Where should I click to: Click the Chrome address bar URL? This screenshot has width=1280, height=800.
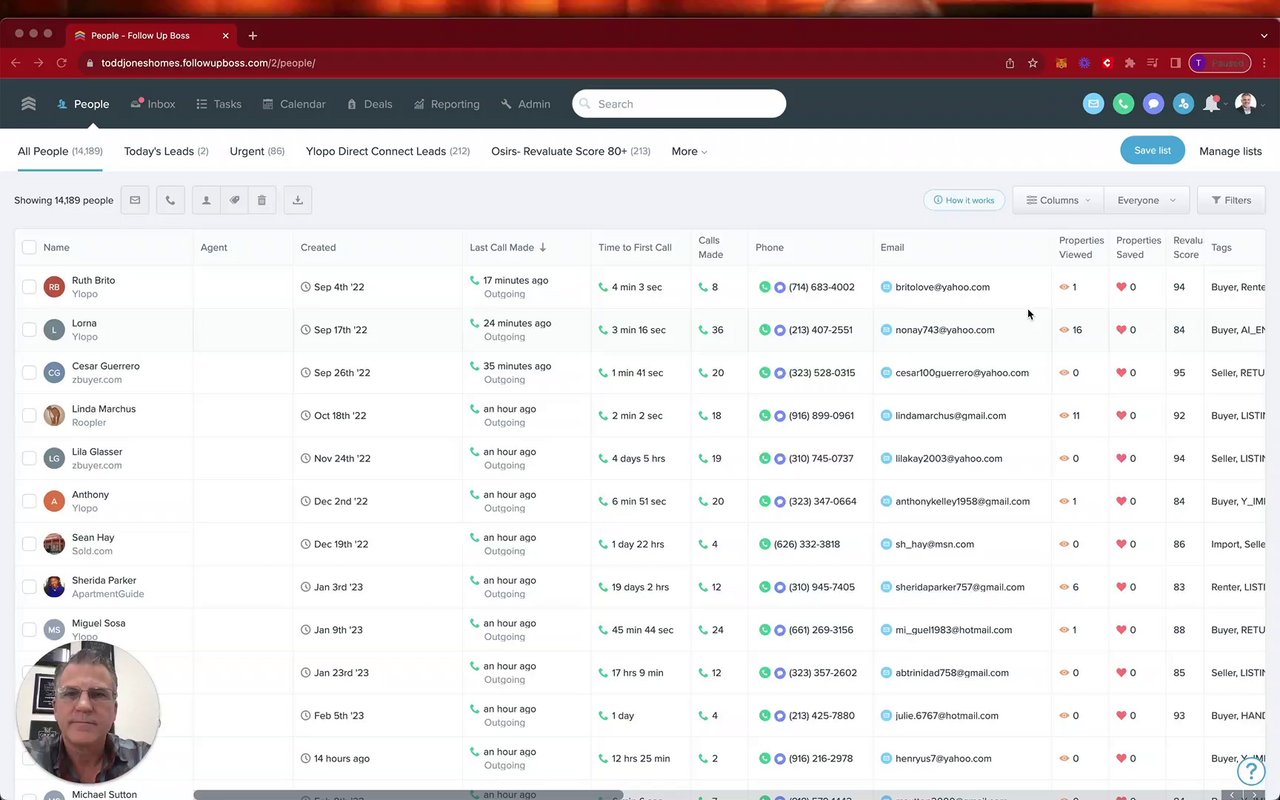(x=208, y=63)
